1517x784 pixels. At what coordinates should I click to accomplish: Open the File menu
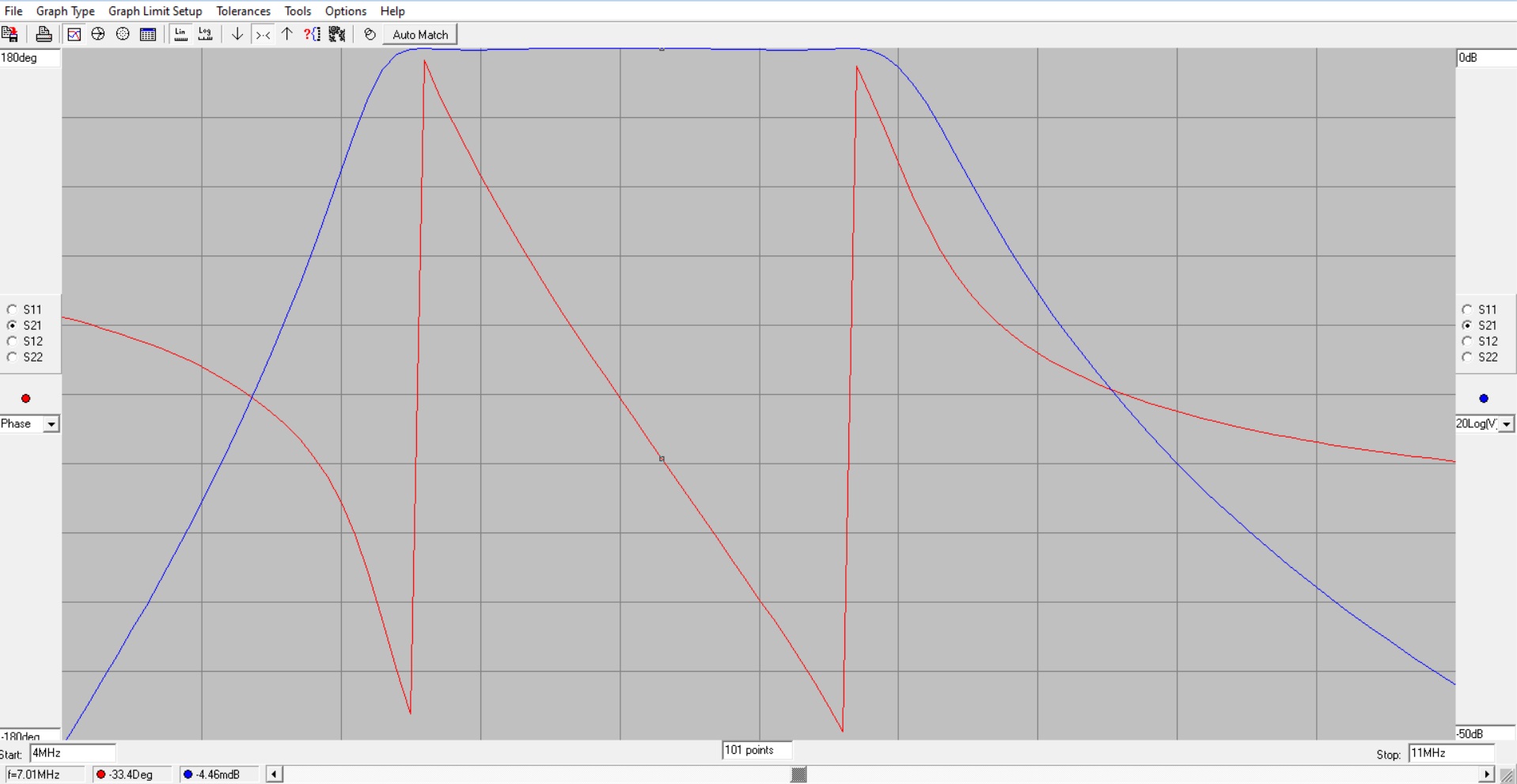(x=13, y=11)
